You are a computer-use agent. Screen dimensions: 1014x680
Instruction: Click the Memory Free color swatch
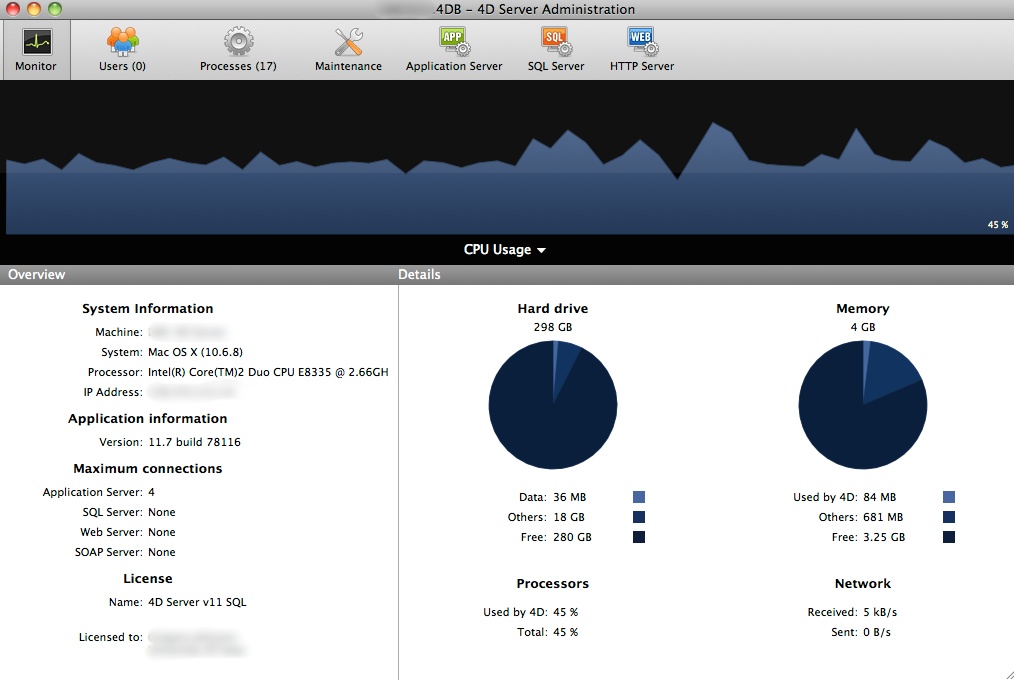[949, 537]
